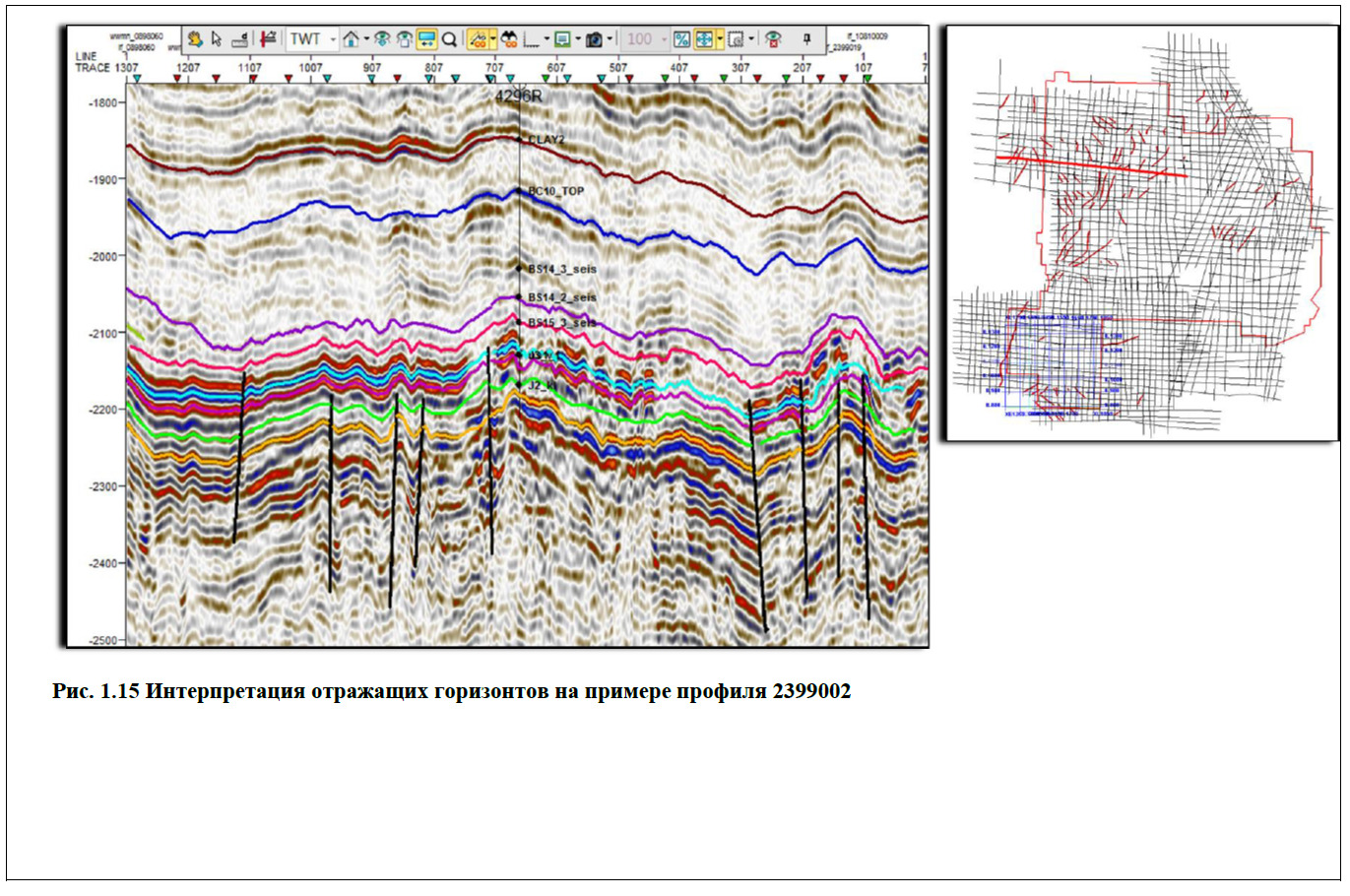Click the CLAY2 well marker label
Viewport: 1350px width, 896px height.
click(546, 140)
